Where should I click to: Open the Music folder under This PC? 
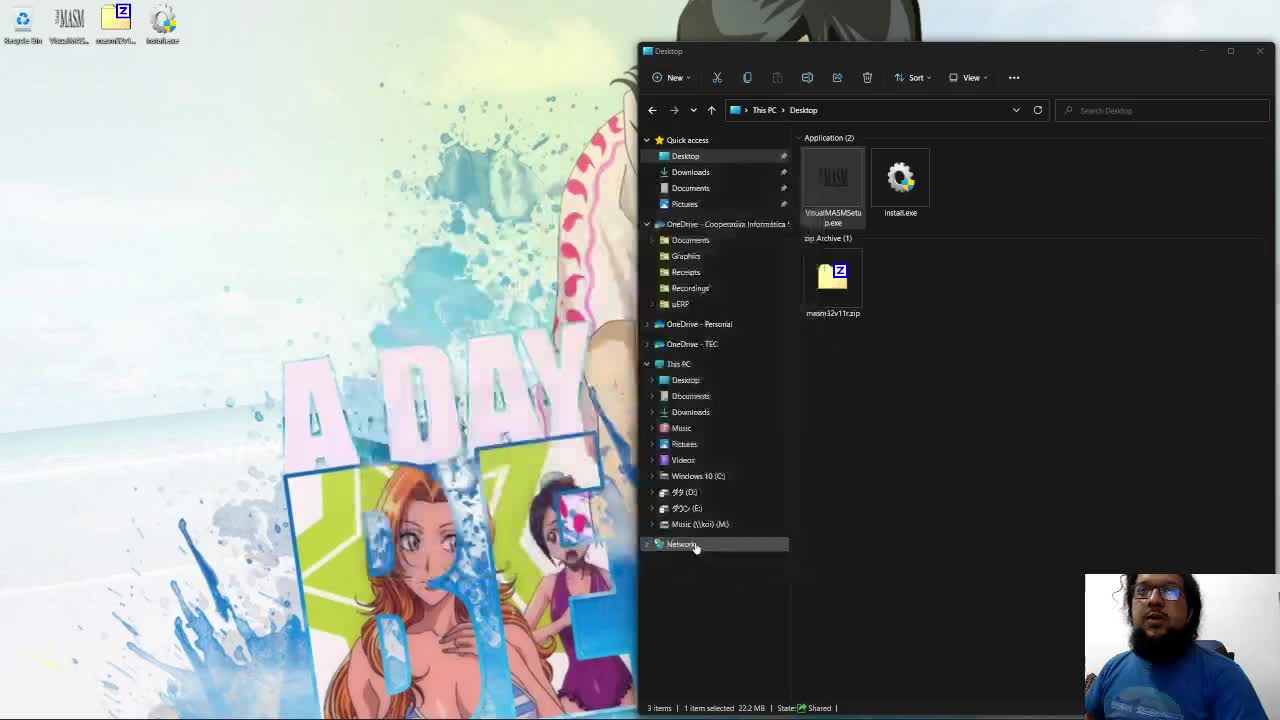coord(681,428)
